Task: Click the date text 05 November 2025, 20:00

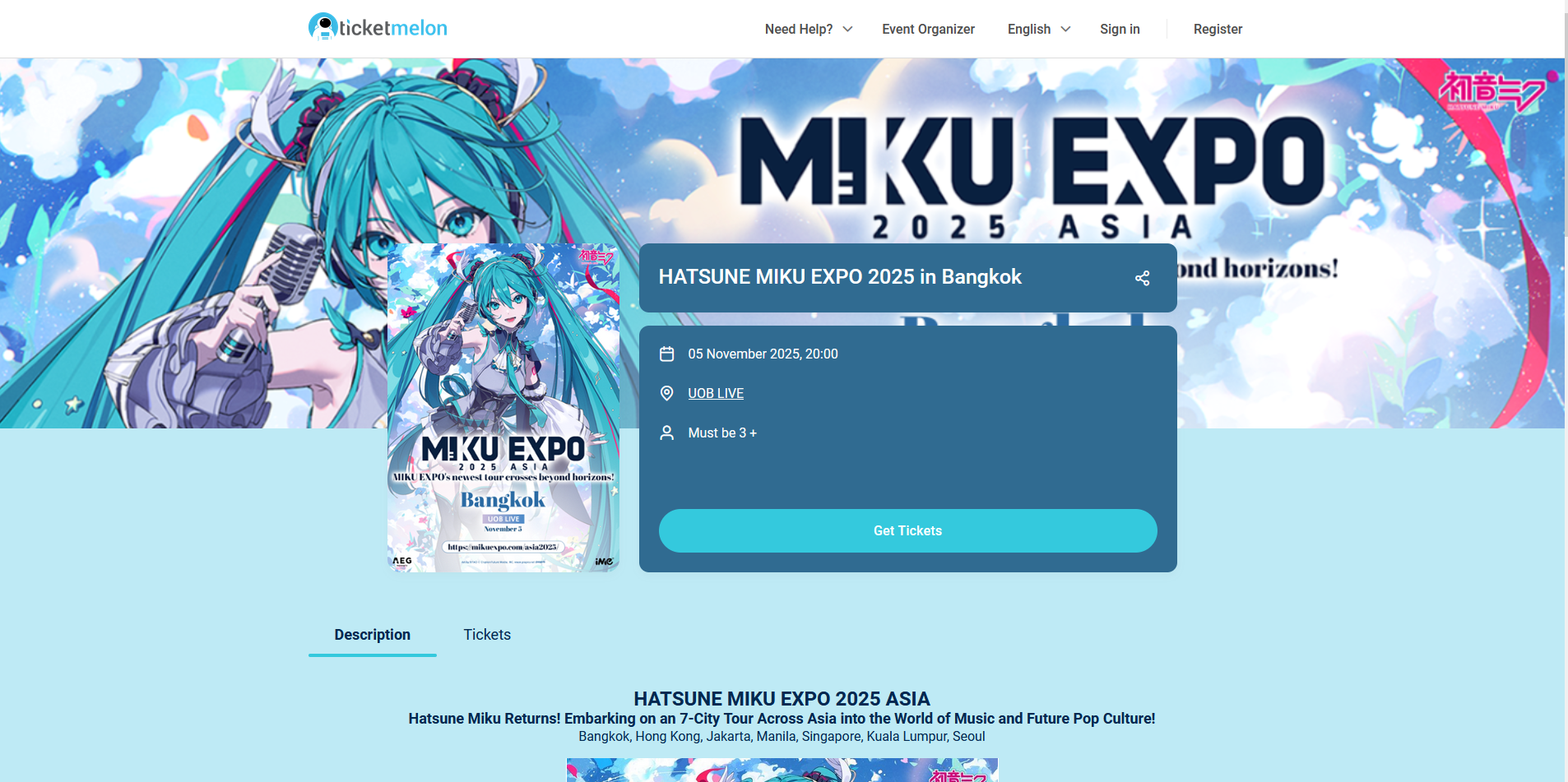Action: pos(763,354)
